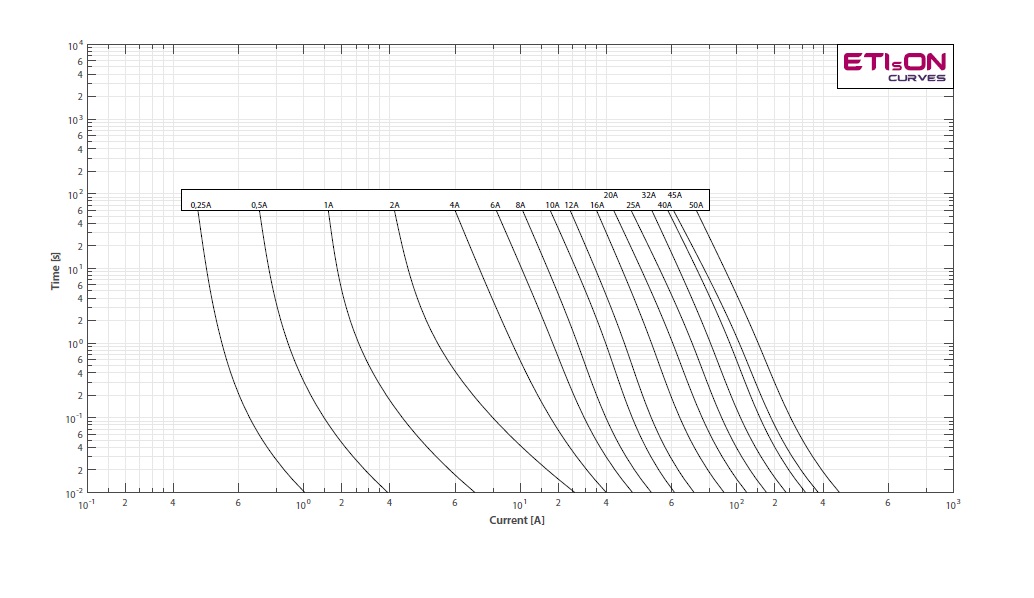Click the 45A label in legend box
This screenshot has height=598, width=1034.
pos(675,195)
